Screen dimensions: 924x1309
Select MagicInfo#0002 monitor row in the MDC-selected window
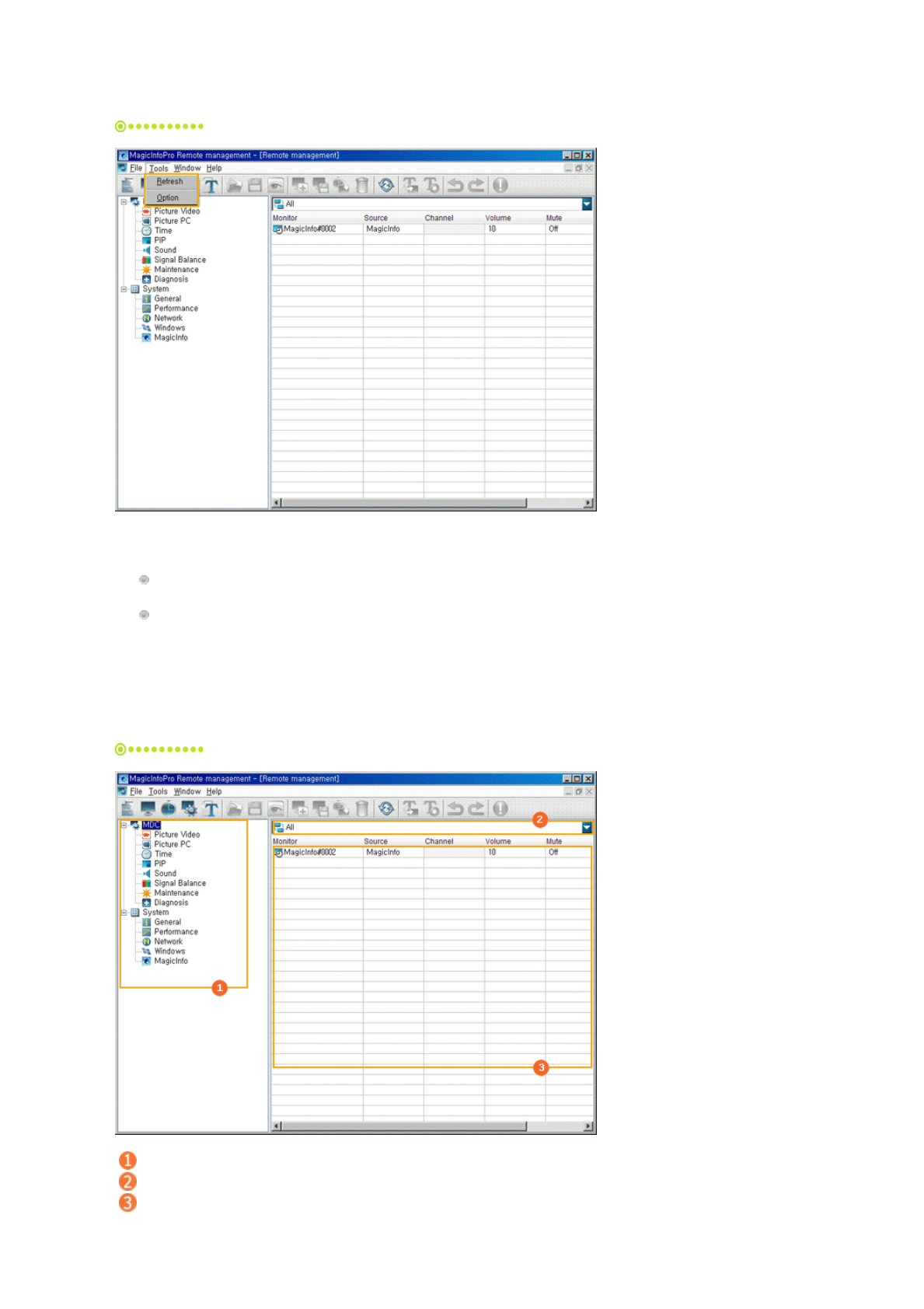tap(431, 853)
